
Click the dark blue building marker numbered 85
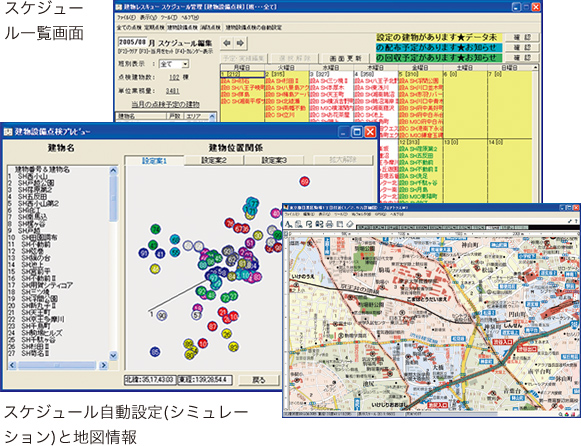tap(155, 352)
